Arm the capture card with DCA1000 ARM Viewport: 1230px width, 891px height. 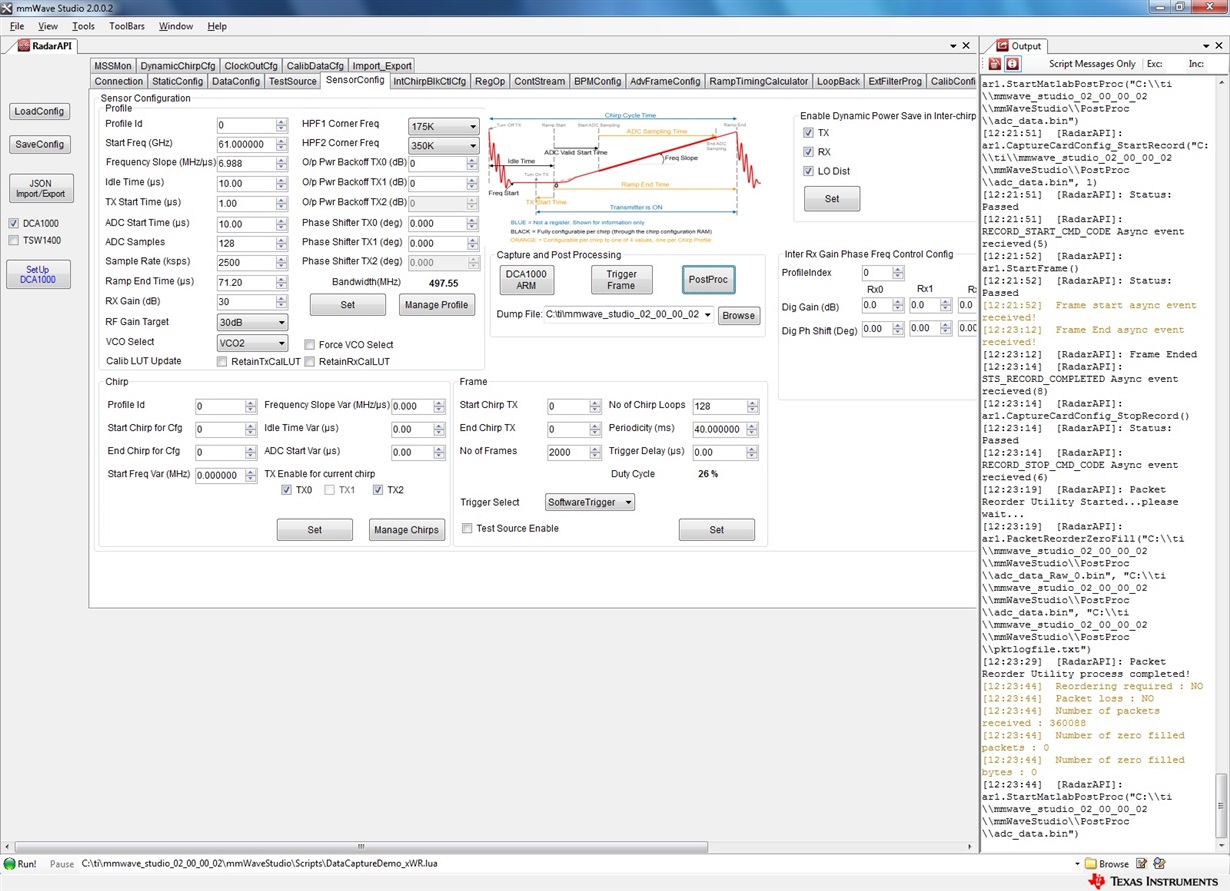[526, 280]
